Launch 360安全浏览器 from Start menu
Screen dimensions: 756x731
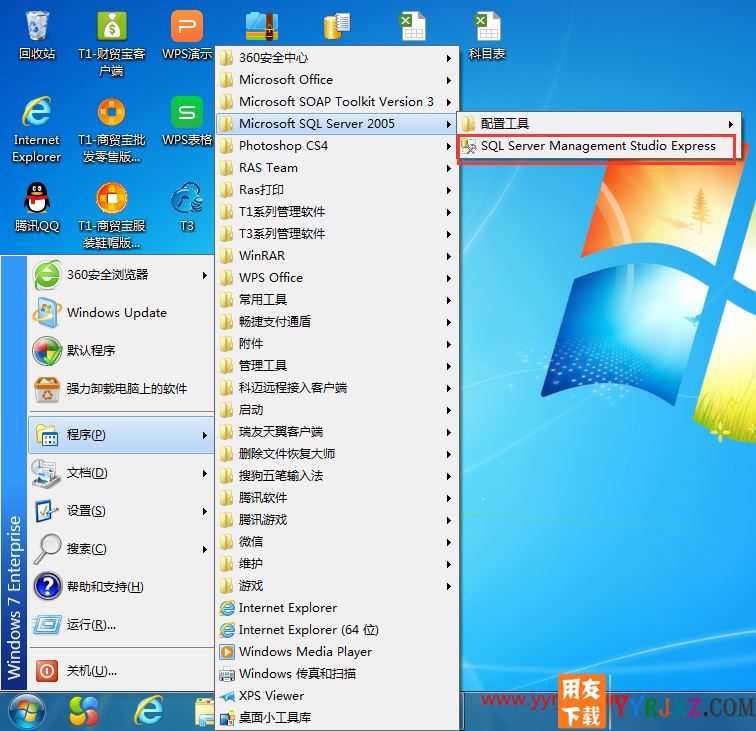click(x=122, y=275)
